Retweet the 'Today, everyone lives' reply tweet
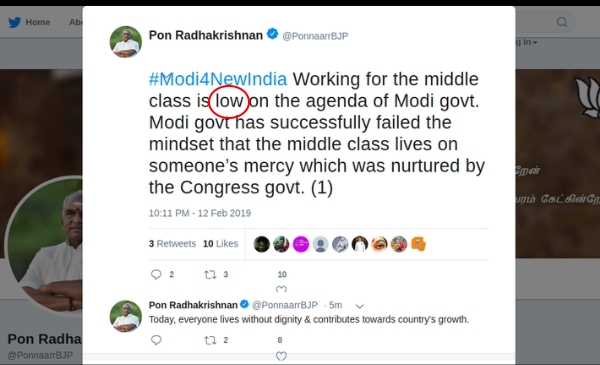 click(210, 340)
